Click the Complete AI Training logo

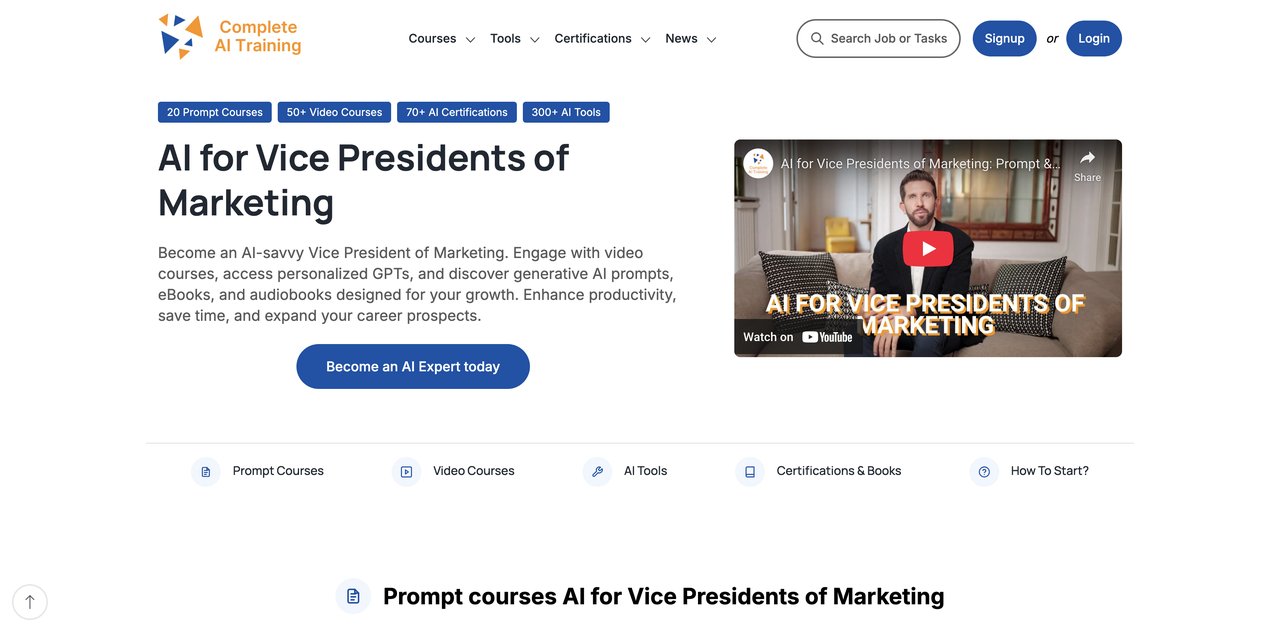click(x=230, y=37)
